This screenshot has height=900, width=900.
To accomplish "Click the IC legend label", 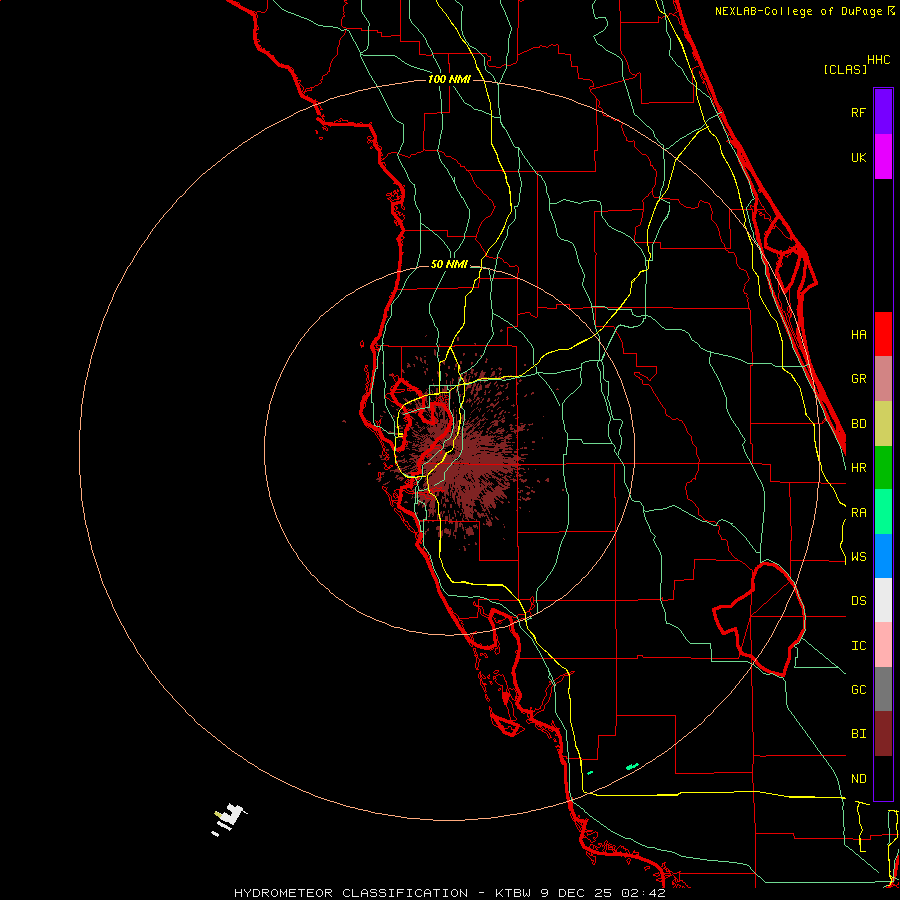I will pos(858,646).
